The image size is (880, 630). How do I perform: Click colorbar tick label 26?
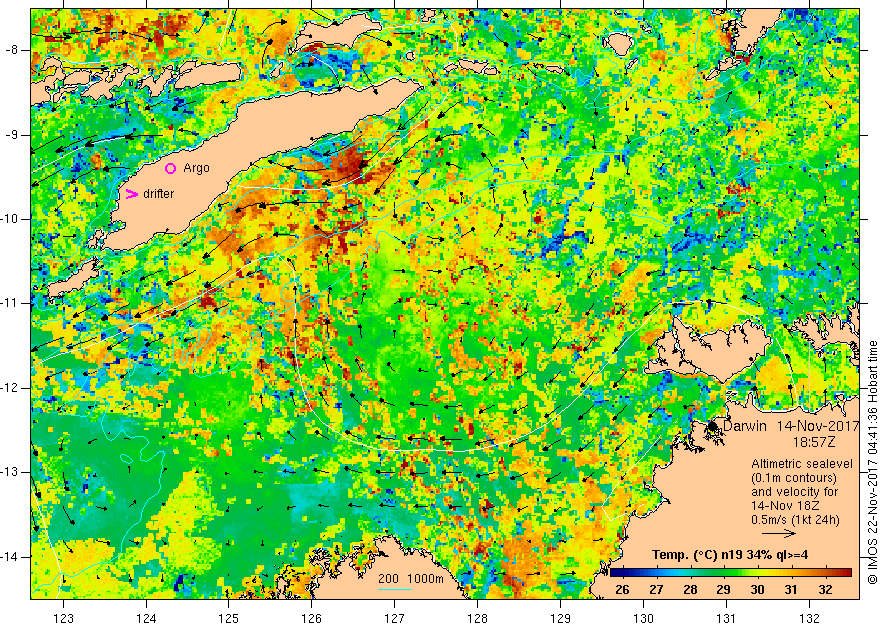[x=622, y=590]
